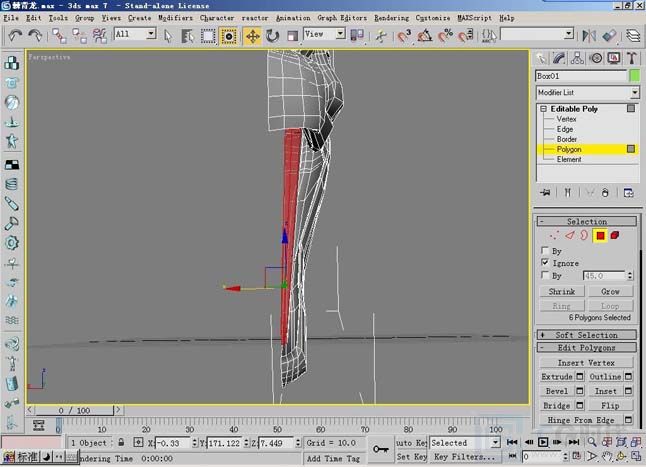Viewport: 646px width, 467px height.
Task: Open the named selection sets dropdown
Action: 569,33
